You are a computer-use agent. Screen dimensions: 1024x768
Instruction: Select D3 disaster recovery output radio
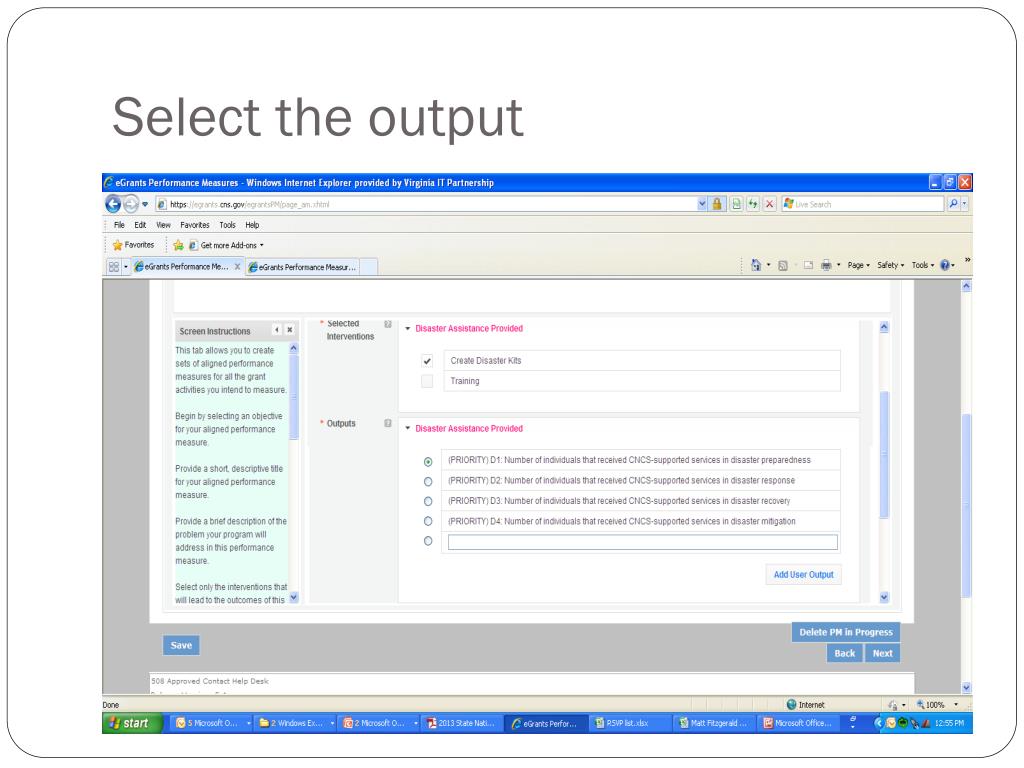point(428,502)
